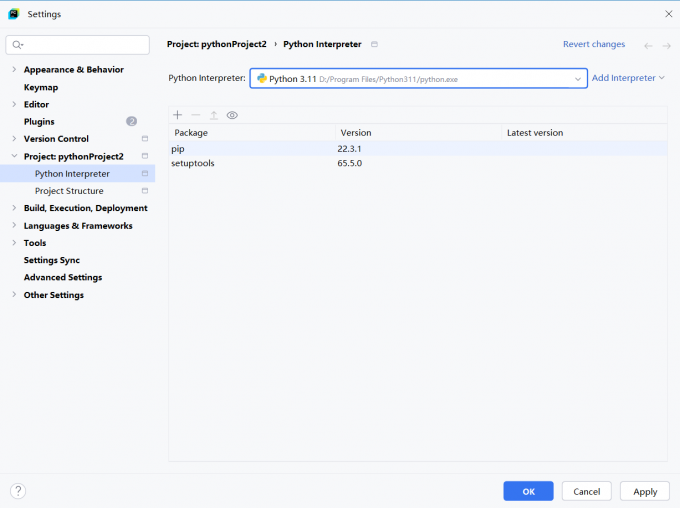Click the OK button
680x508 pixels.
(x=528, y=491)
